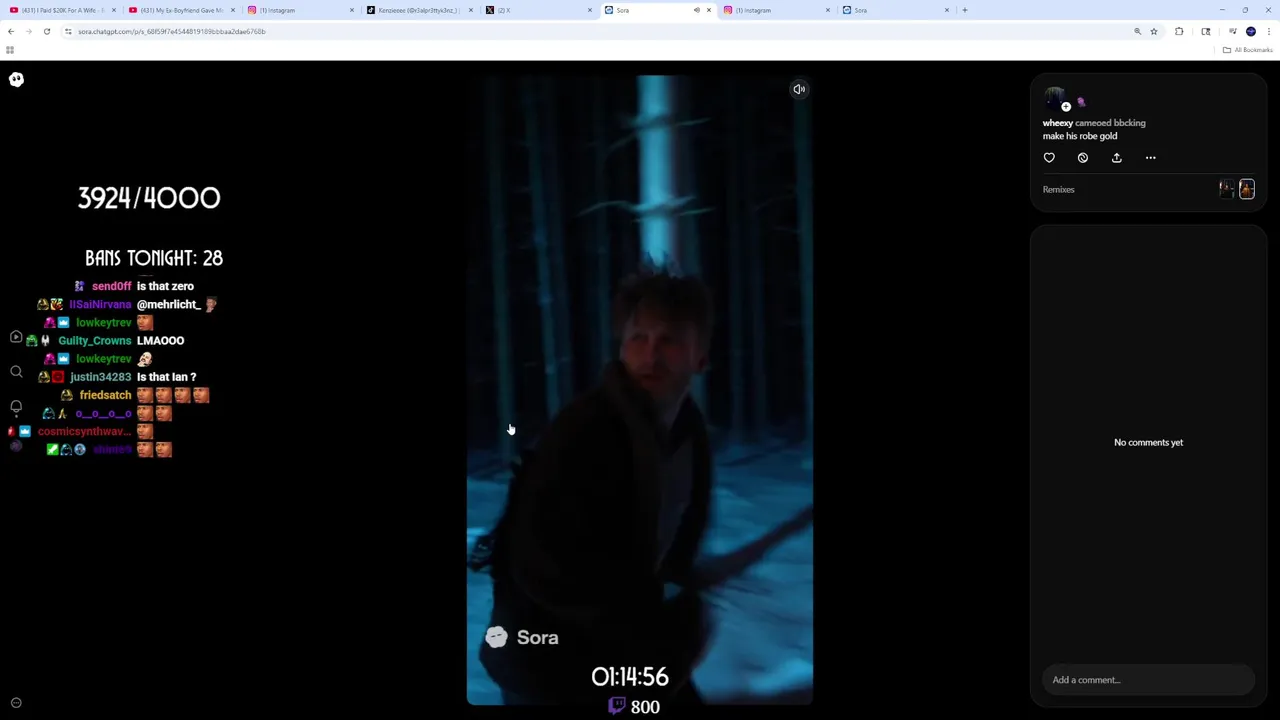
Task: Go back with the browser back arrow
Action: pyautogui.click(x=11, y=31)
